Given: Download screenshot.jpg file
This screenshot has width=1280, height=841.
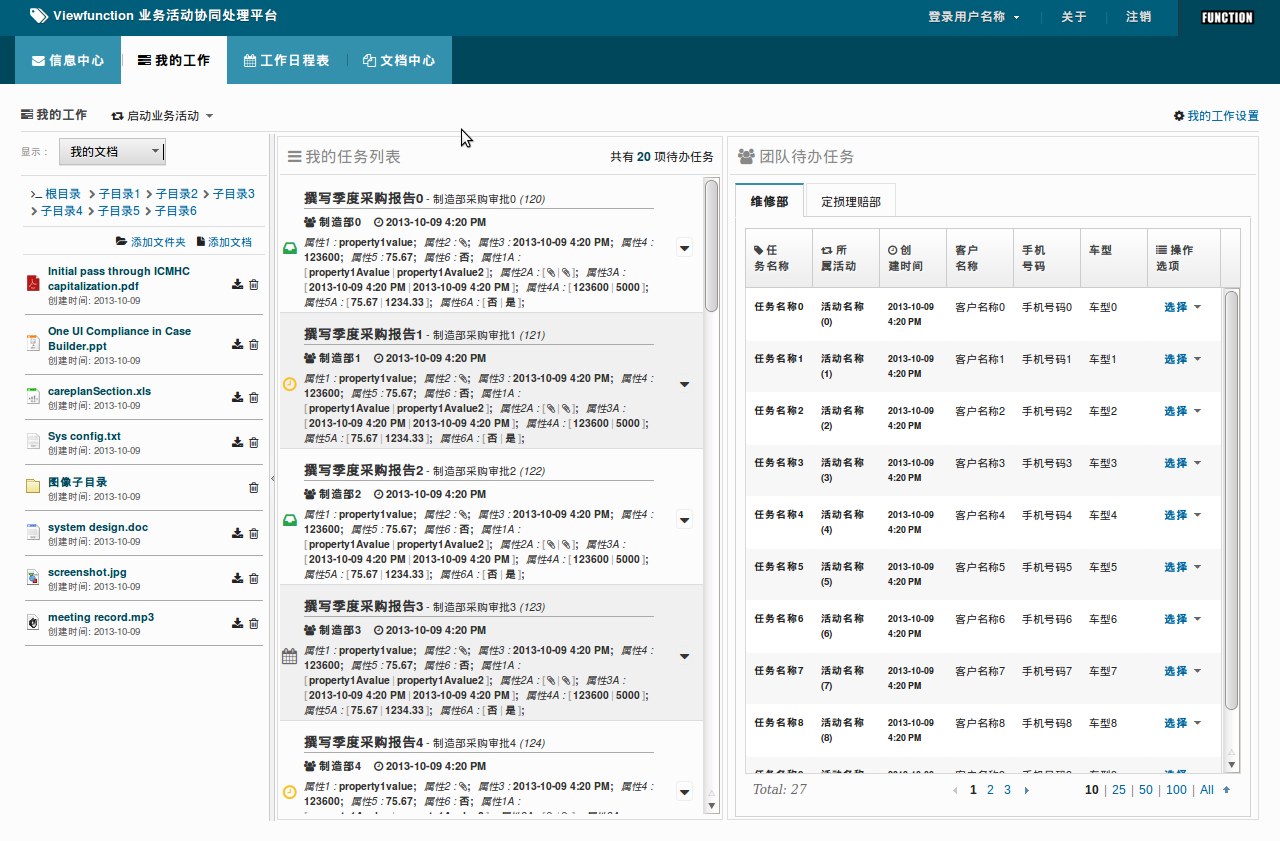Looking at the screenshot, I should pyautogui.click(x=237, y=578).
